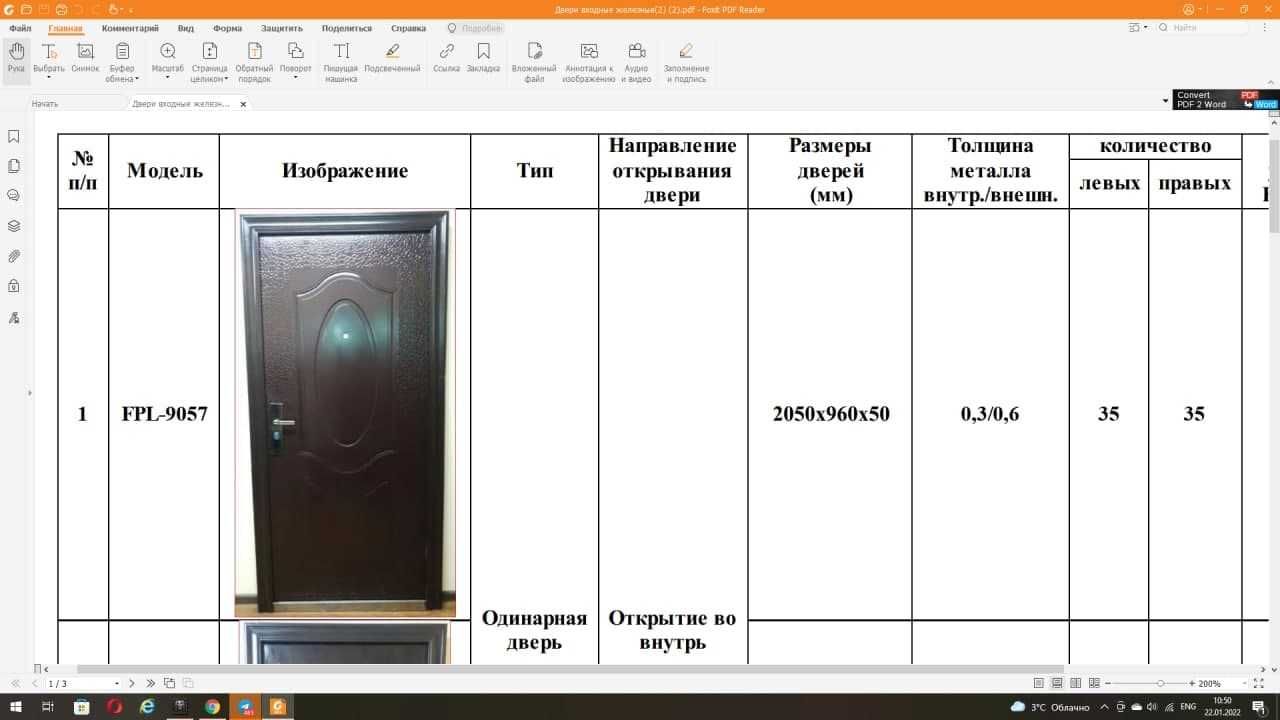This screenshot has width=1280, height=720.
Task: Click the door image of model FPL-9057
Action: click(345, 413)
